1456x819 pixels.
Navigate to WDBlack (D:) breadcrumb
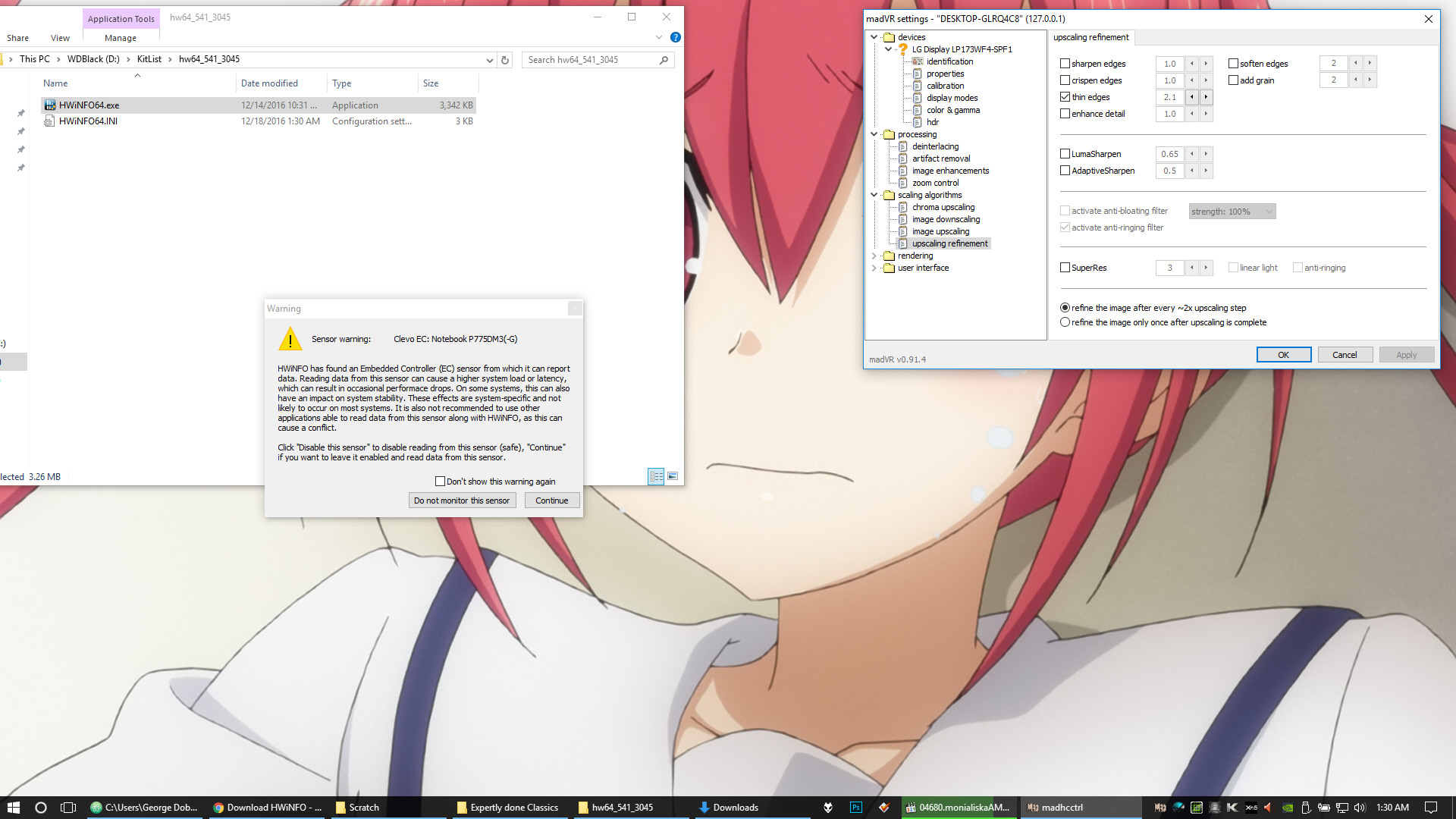[93, 59]
